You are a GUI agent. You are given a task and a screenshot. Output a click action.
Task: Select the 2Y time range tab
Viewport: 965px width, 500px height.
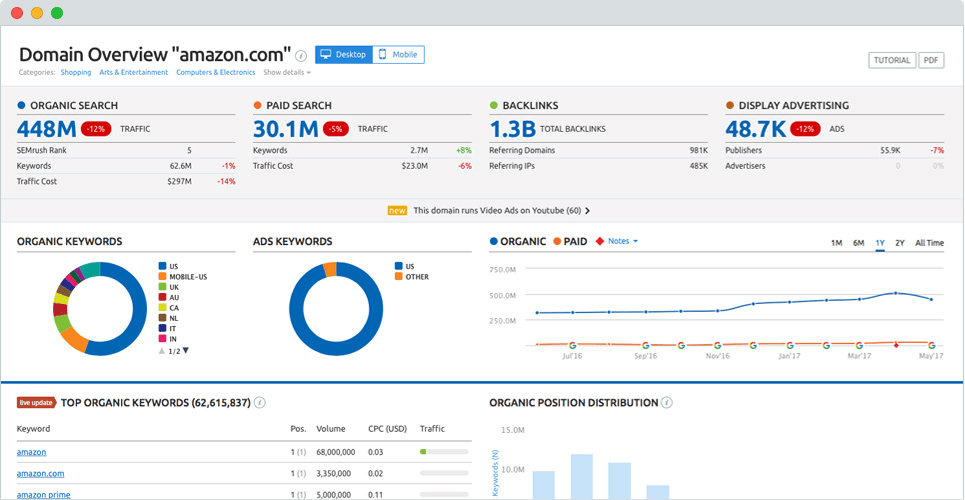pos(900,243)
